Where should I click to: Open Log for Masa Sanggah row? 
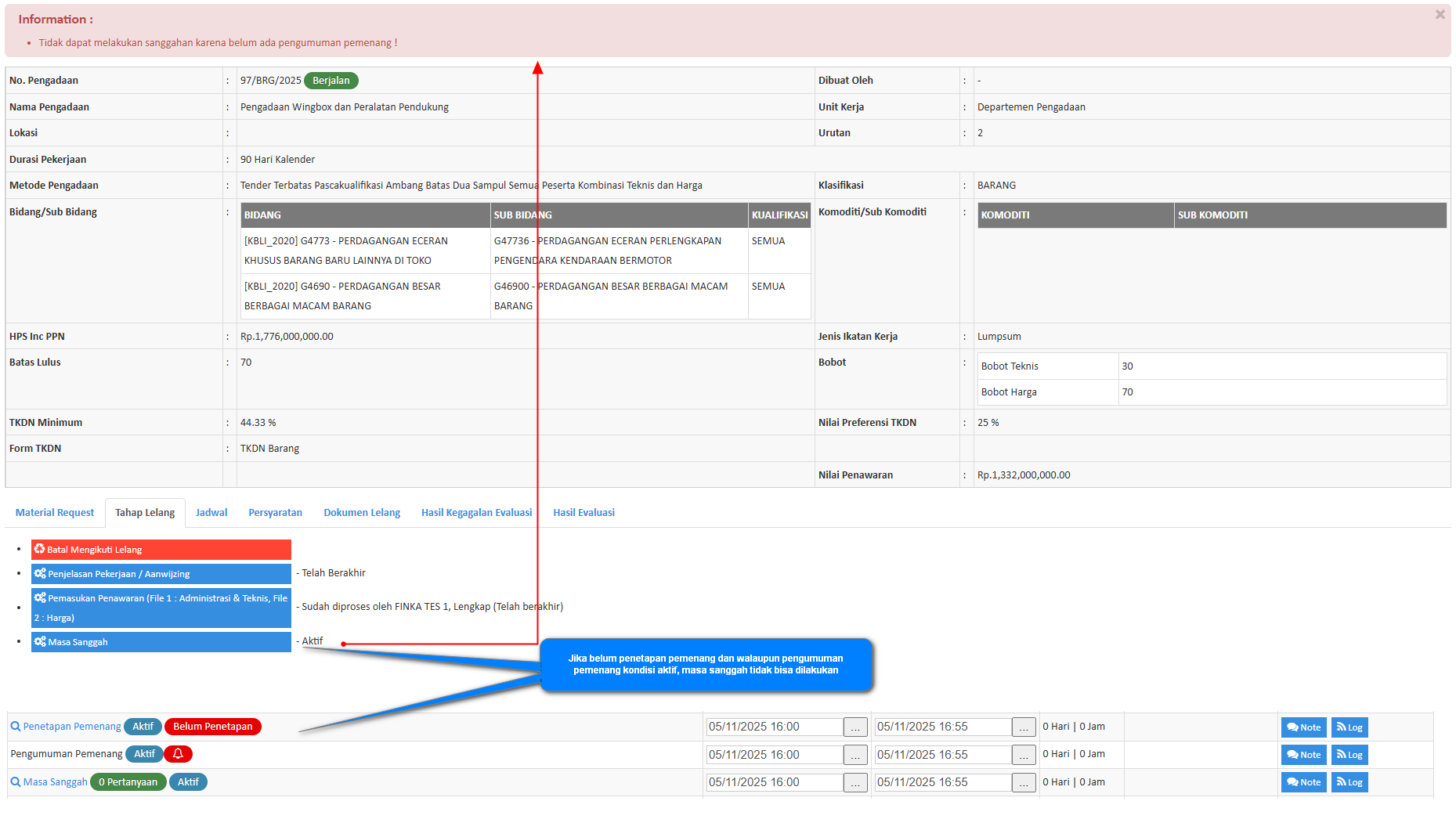coord(1349,782)
